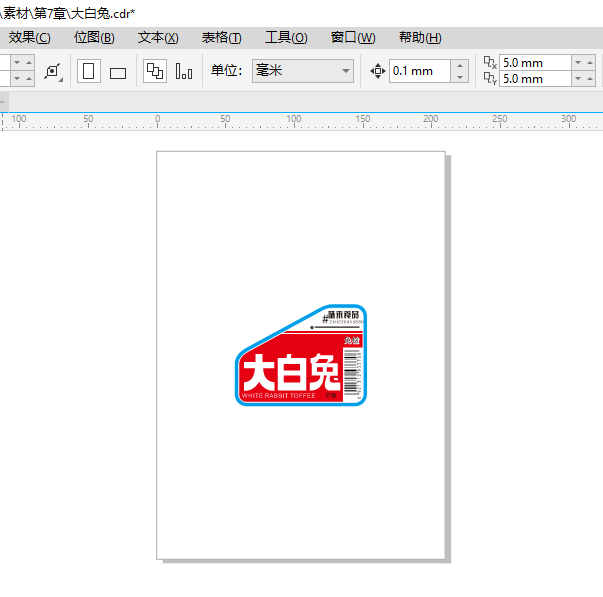The height and width of the screenshot is (597, 603).
Task: Apply layout to current page icon
Action: tap(184, 71)
